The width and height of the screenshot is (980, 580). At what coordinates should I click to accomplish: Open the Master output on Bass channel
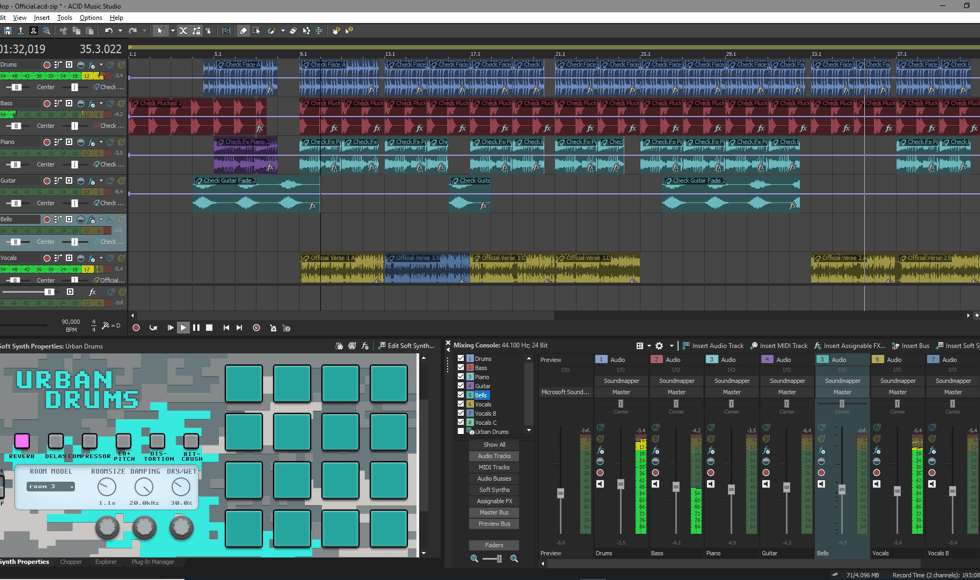coord(676,392)
